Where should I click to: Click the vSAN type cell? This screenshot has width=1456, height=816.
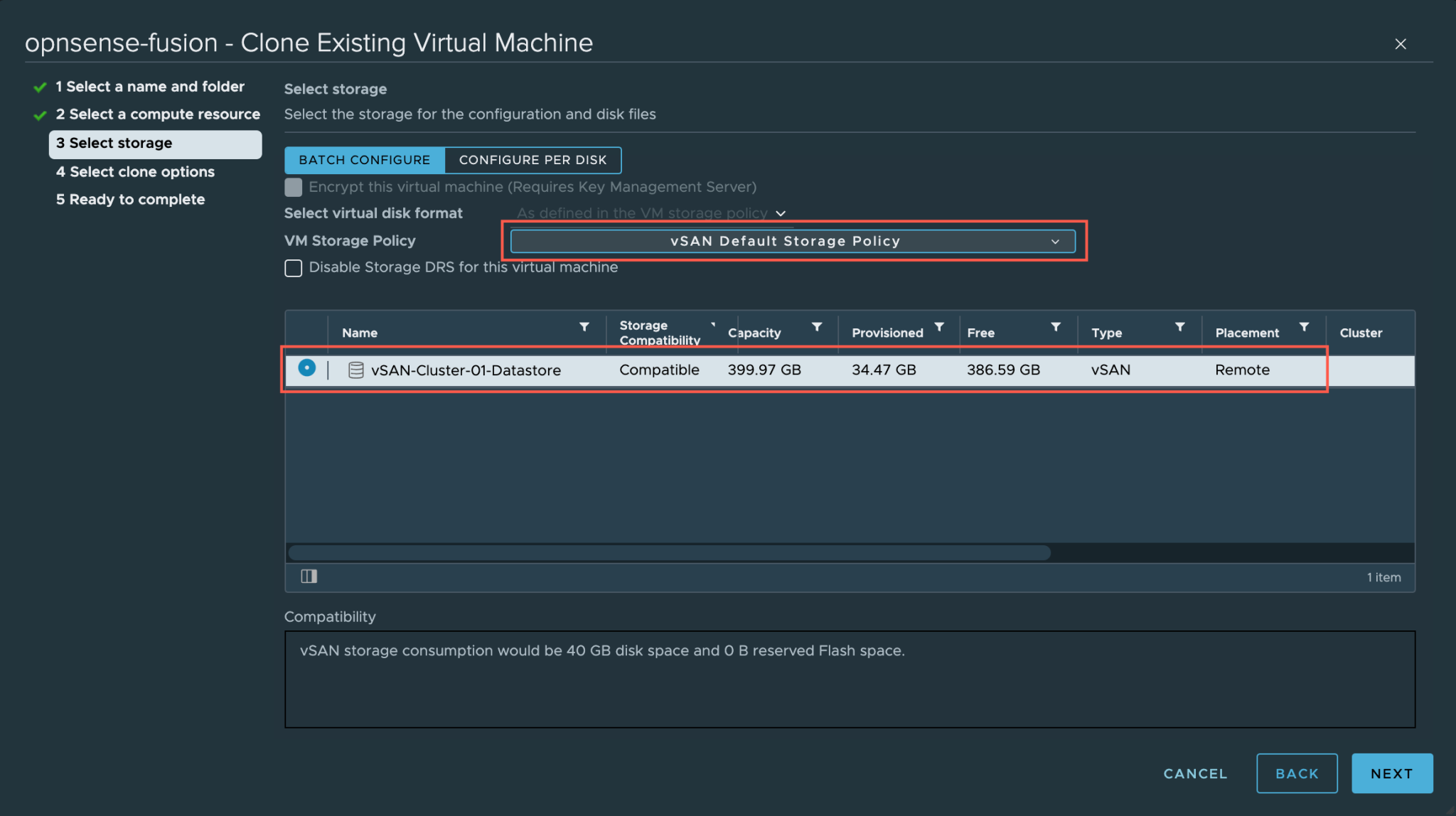click(1110, 370)
